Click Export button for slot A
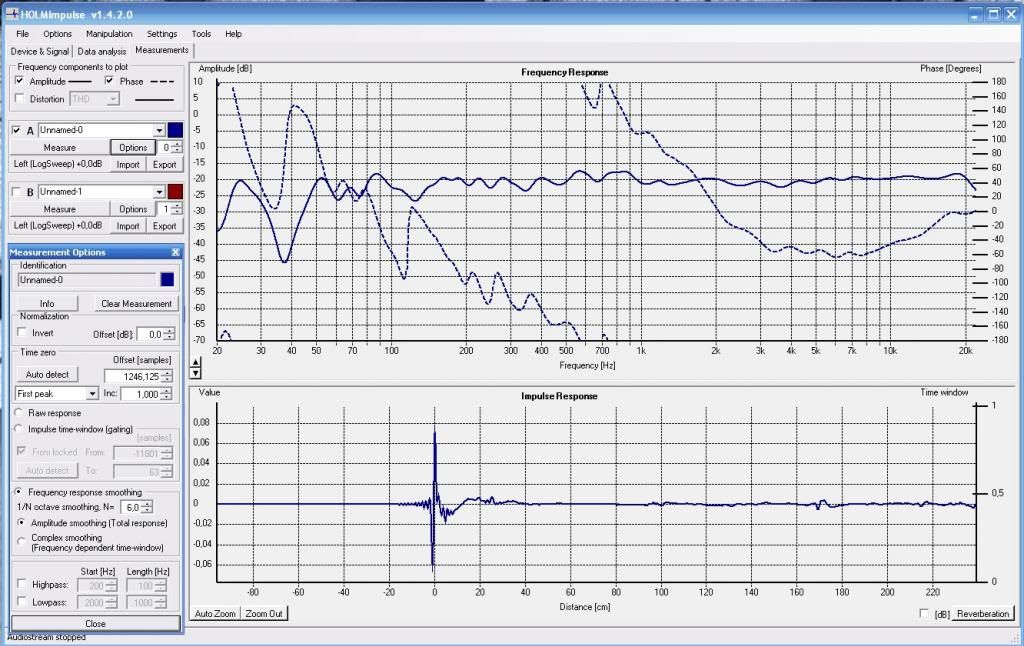Image resolution: width=1024 pixels, height=646 pixels. coord(165,165)
